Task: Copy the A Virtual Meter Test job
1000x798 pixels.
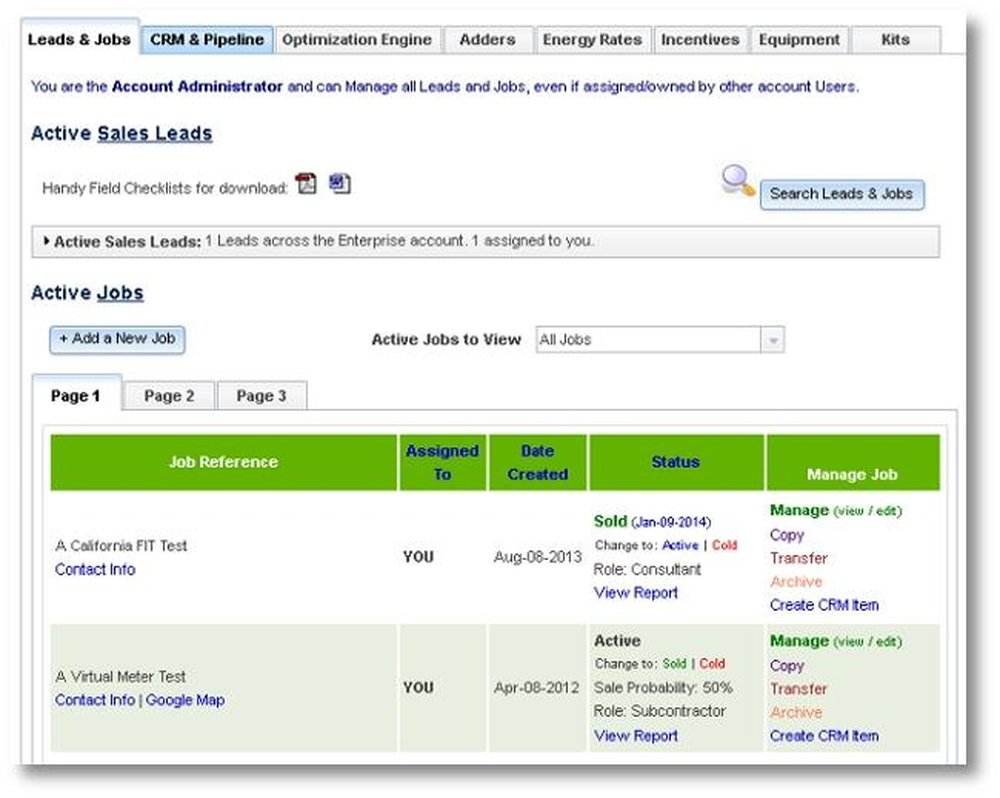Action: (787, 665)
